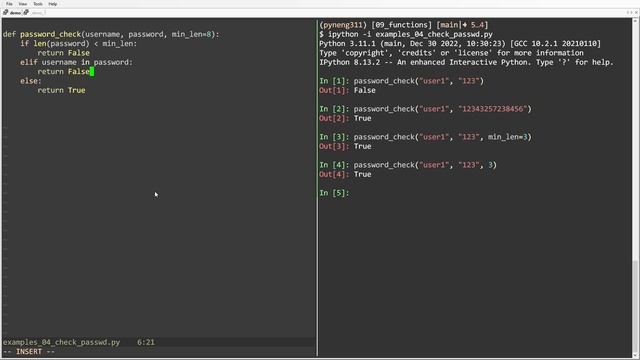This screenshot has height=360, width=640.
Task: Click the 'elif username in password:' line
Action: (x=76, y=62)
